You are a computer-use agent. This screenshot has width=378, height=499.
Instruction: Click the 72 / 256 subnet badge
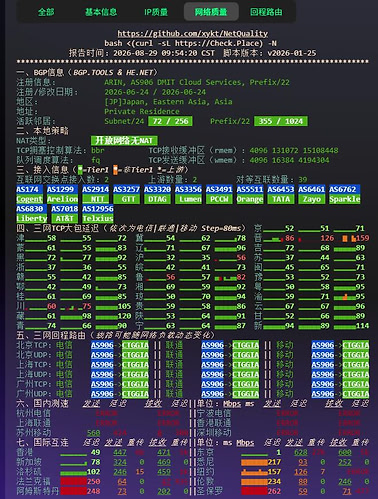coord(170,121)
